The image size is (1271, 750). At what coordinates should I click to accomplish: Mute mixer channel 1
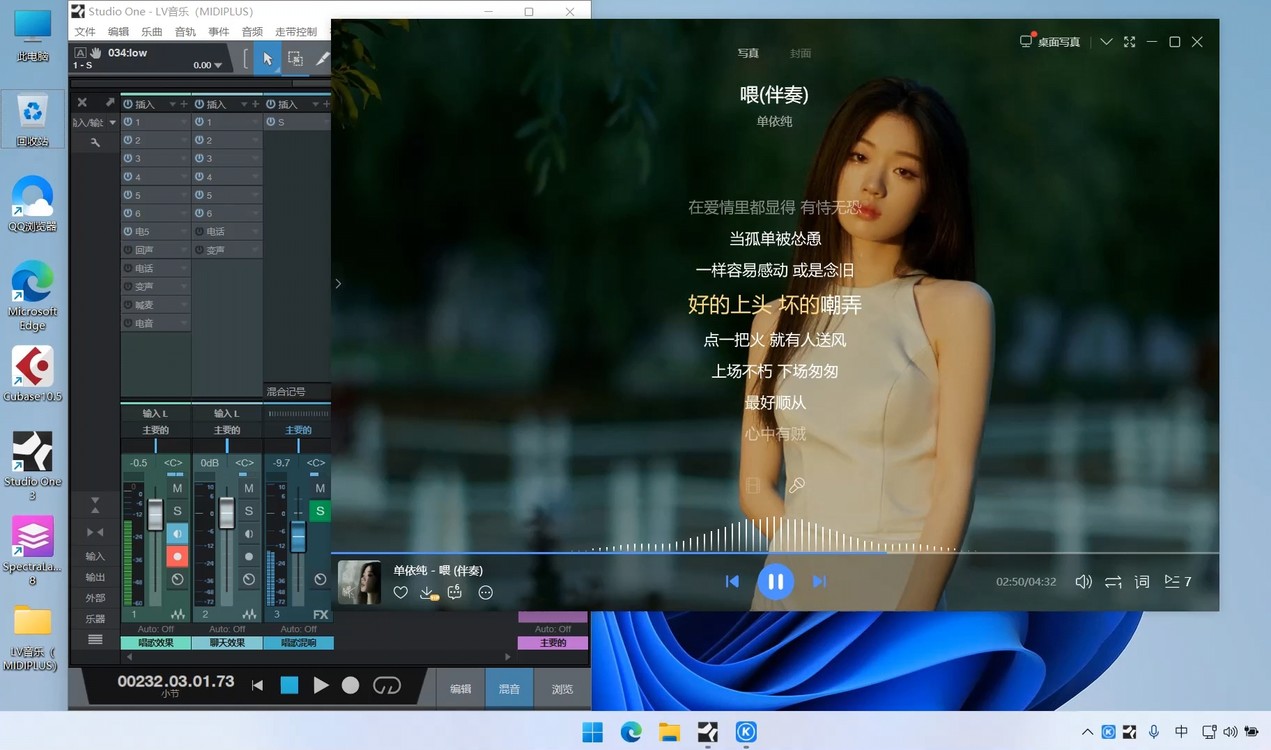coord(177,488)
